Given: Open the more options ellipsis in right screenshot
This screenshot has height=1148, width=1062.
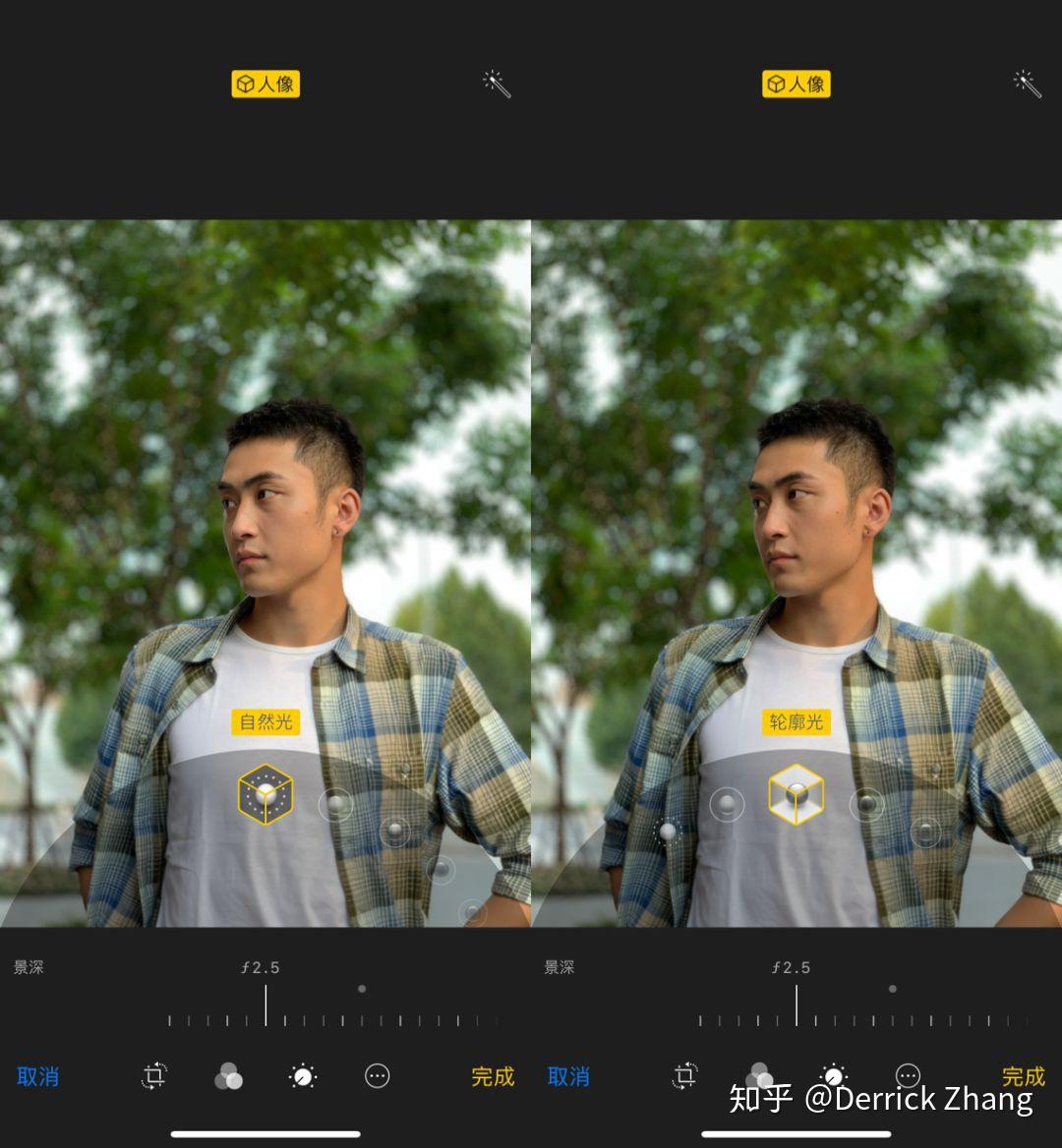Looking at the screenshot, I should tap(909, 1075).
